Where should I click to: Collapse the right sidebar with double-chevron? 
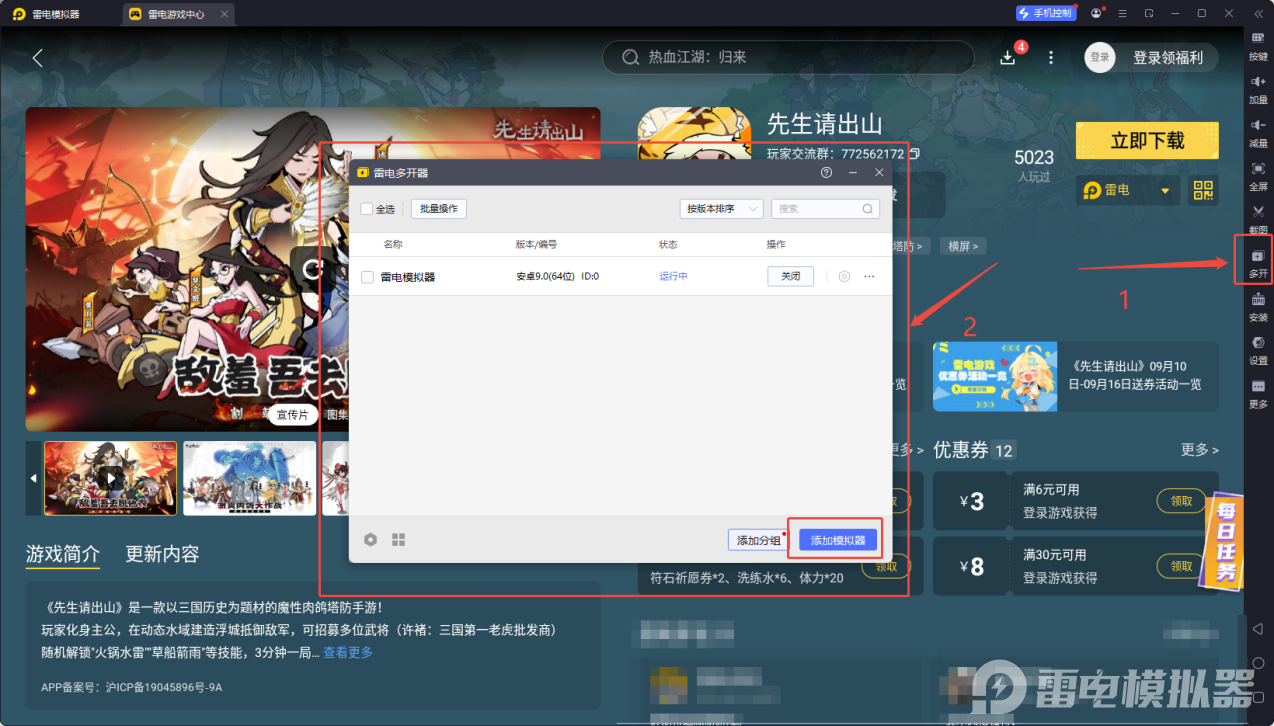click(x=1258, y=13)
